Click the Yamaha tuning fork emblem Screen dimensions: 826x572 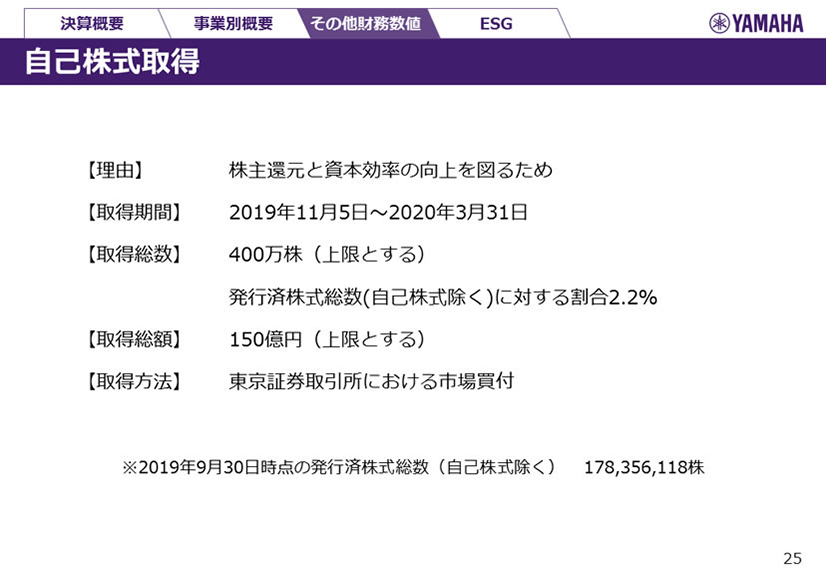point(719,23)
